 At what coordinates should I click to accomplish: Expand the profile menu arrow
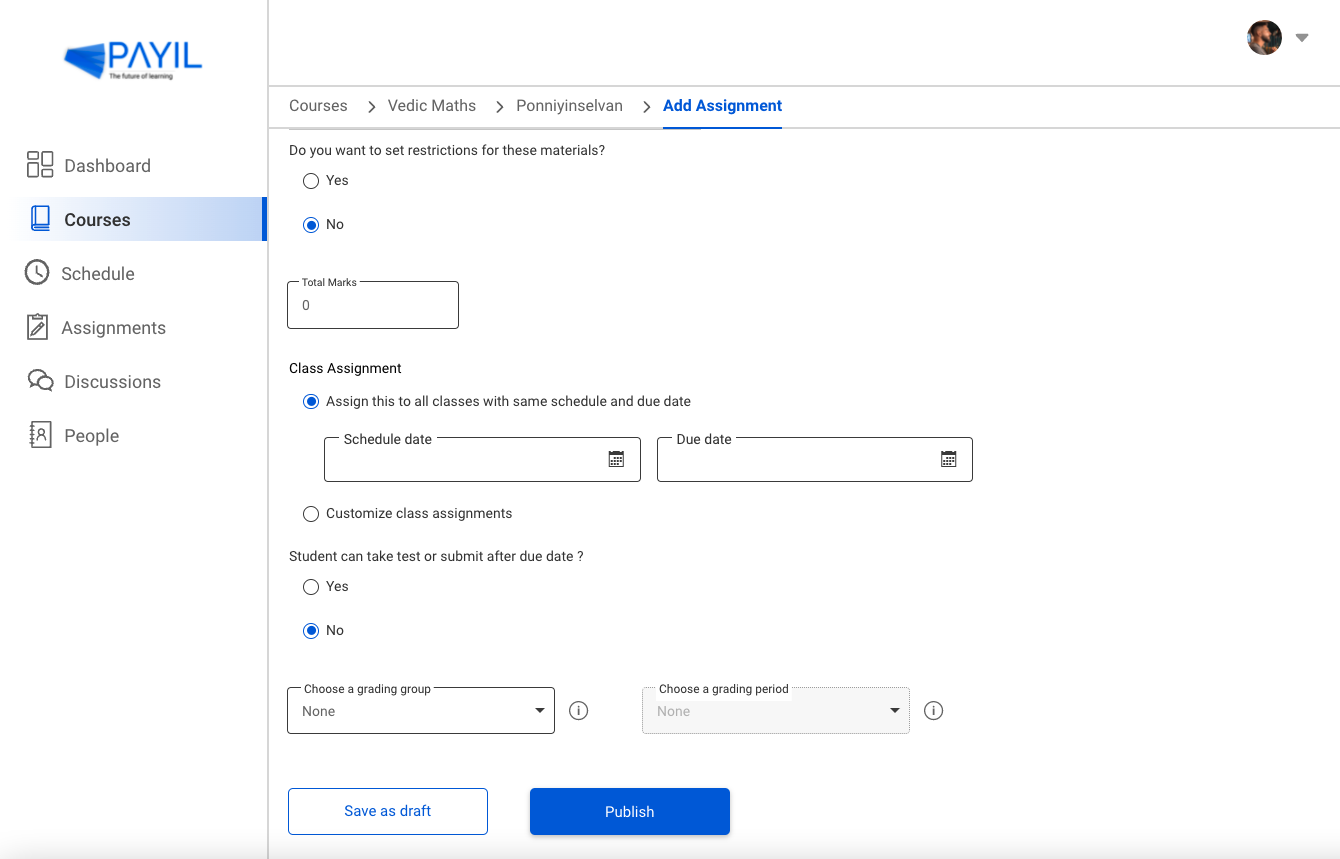[1302, 38]
